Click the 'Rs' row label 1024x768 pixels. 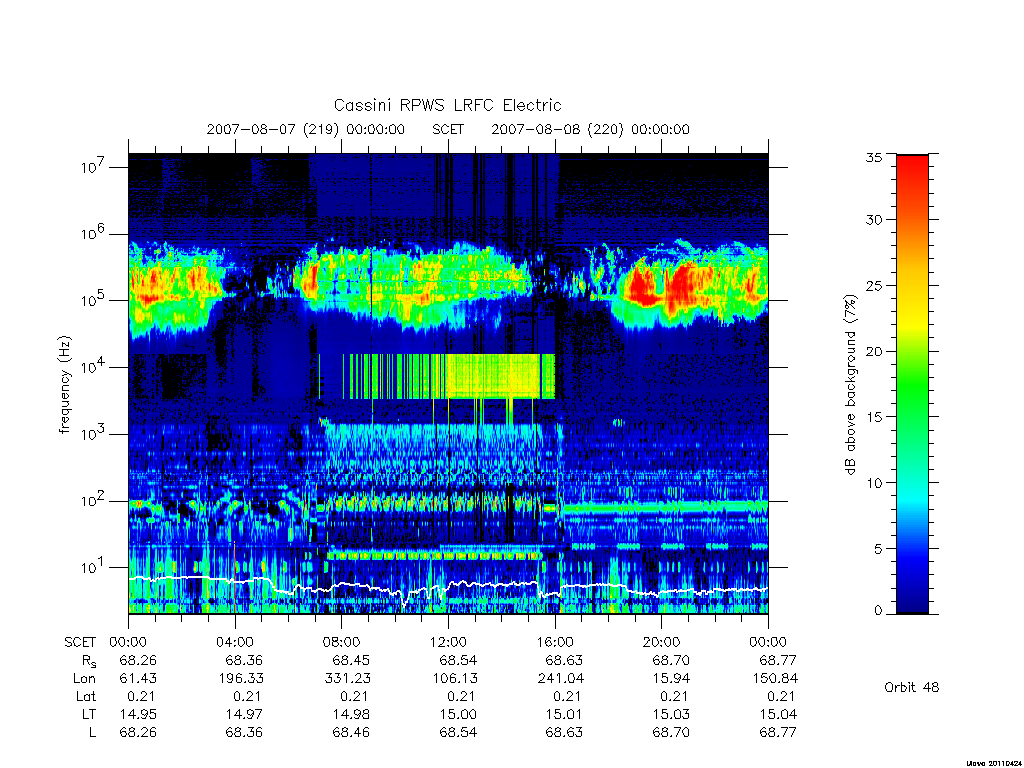point(88,661)
